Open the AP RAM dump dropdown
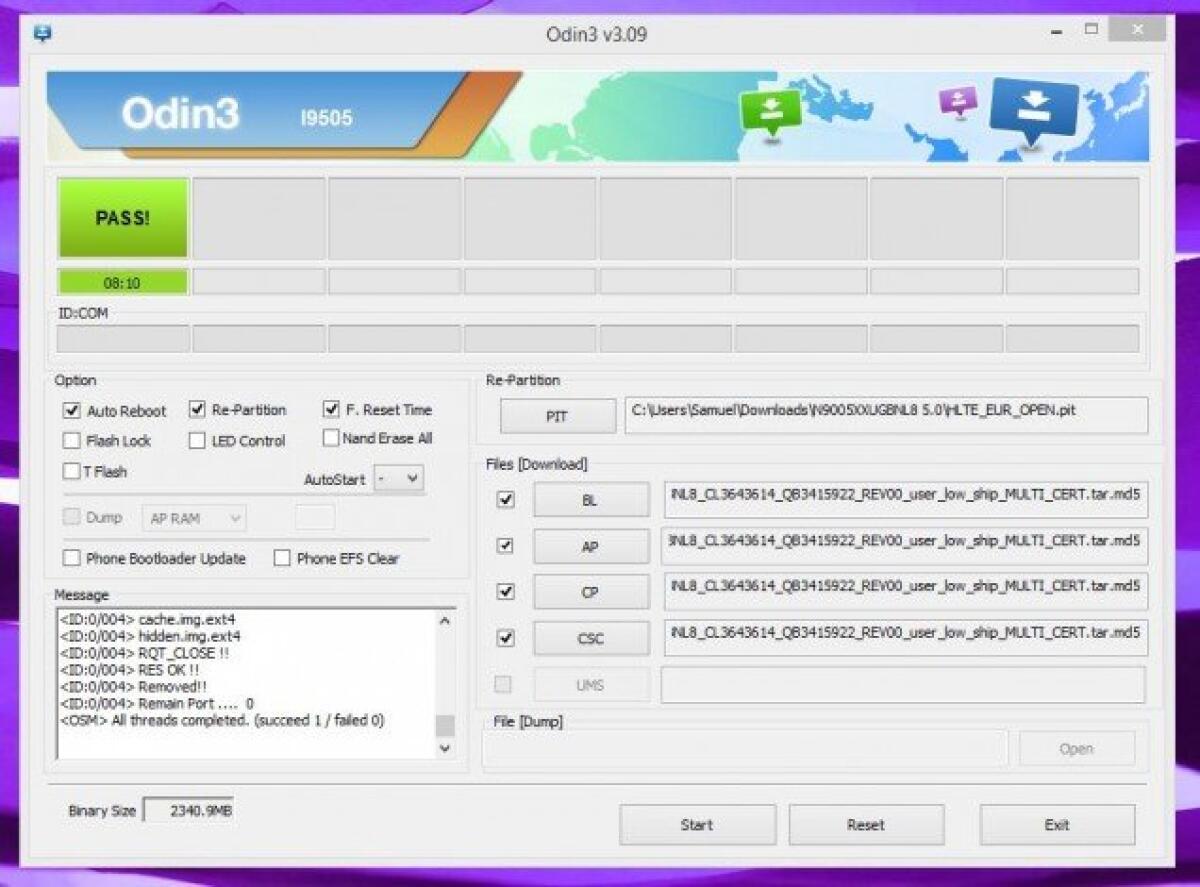Screen dimensions: 1200x887 click(193, 517)
